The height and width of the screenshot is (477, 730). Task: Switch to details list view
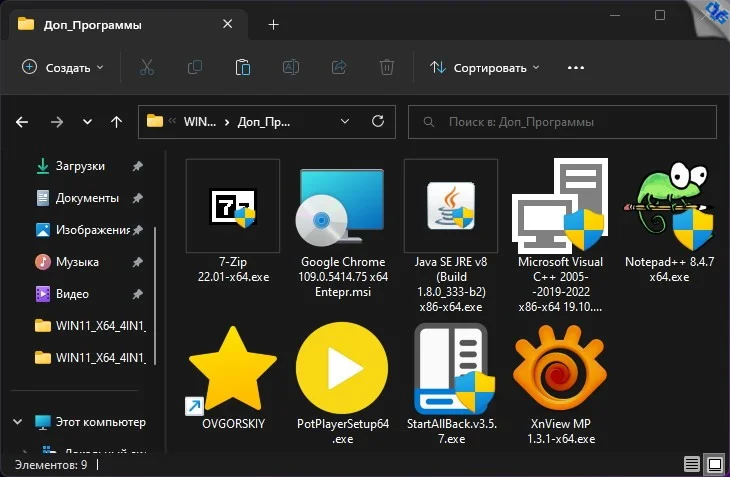tap(692, 464)
